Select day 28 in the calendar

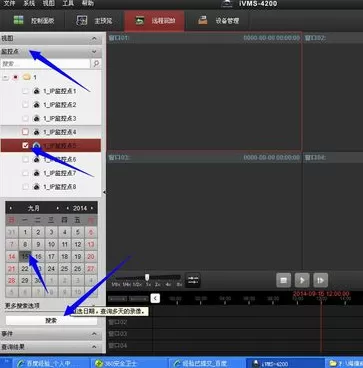tap(12, 281)
